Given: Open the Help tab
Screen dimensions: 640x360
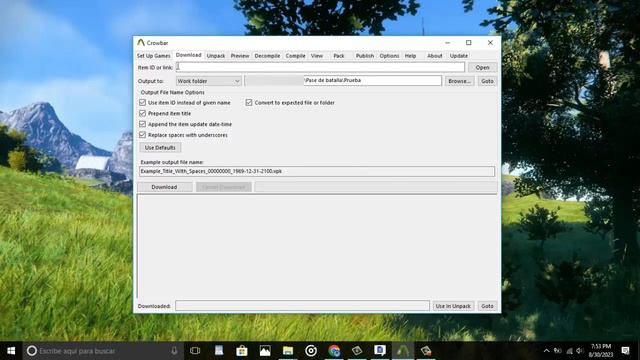Looking at the screenshot, I should [410, 56].
